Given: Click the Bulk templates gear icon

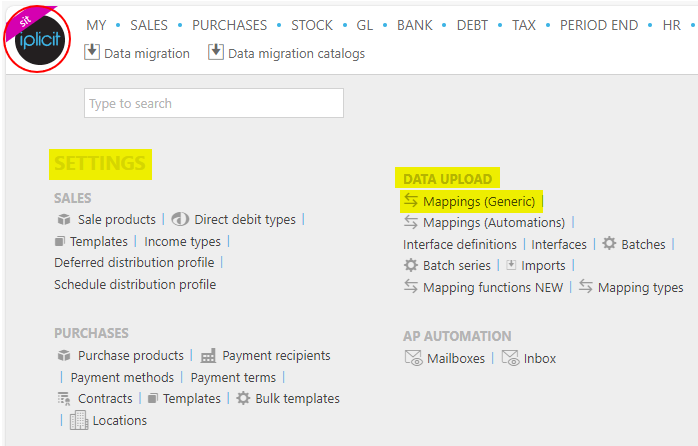Looking at the screenshot, I should (x=243, y=398).
